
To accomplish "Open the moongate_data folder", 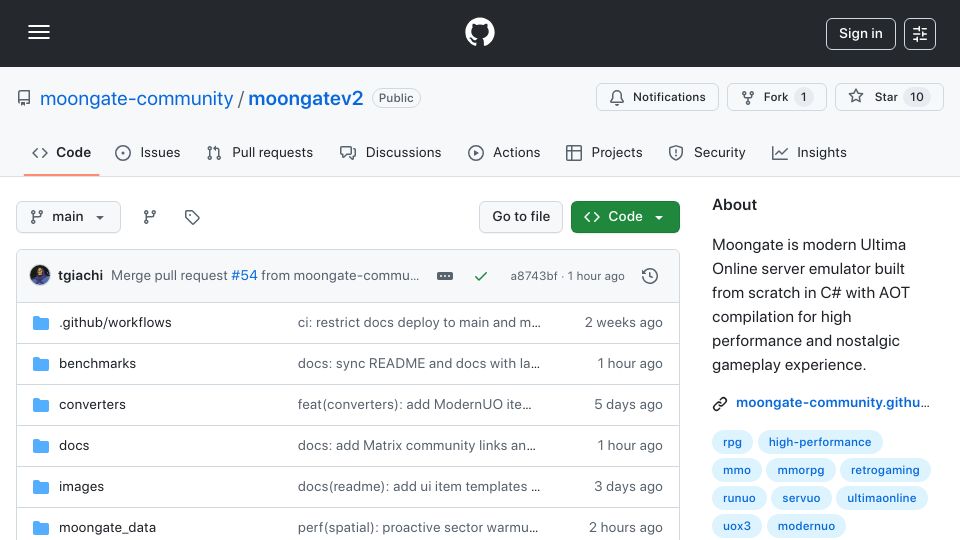I will [107, 528].
